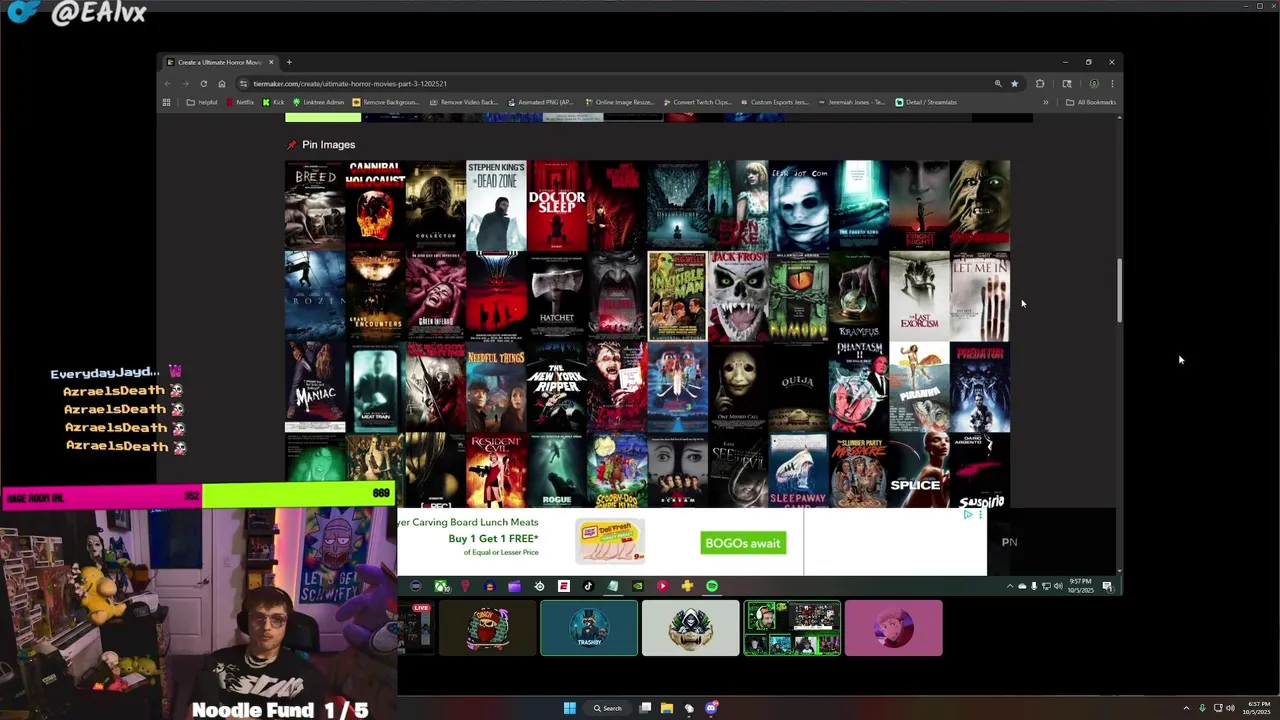Select the Trashby streamer thumbnail
Image resolution: width=1280 pixels, height=720 pixels.
pyautogui.click(x=589, y=628)
